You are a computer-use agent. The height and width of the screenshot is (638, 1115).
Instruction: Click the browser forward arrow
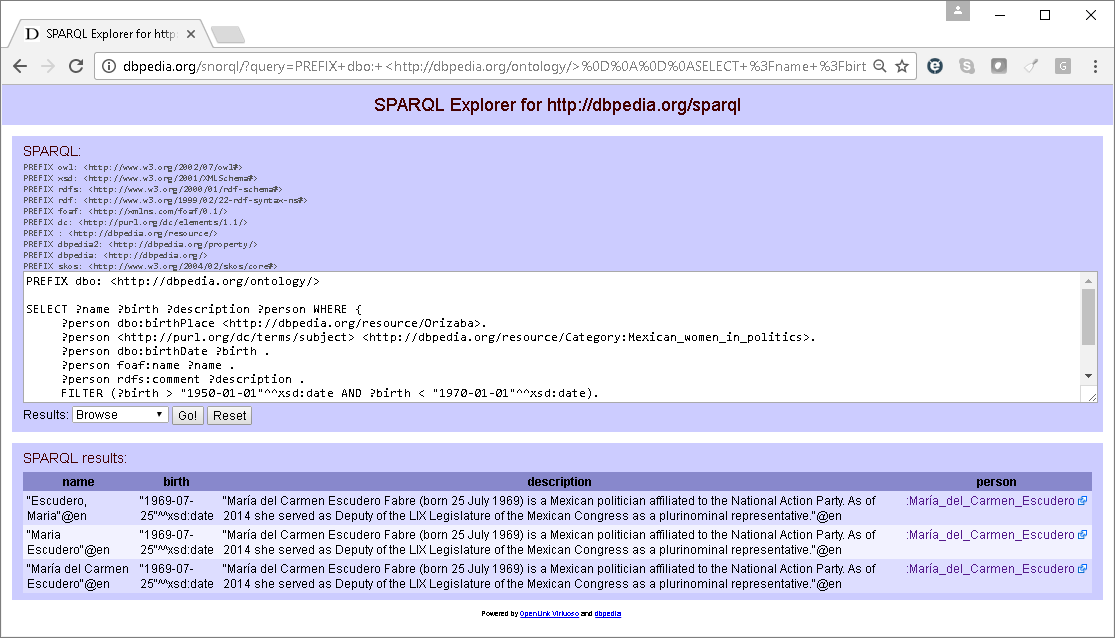[x=48, y=66]
